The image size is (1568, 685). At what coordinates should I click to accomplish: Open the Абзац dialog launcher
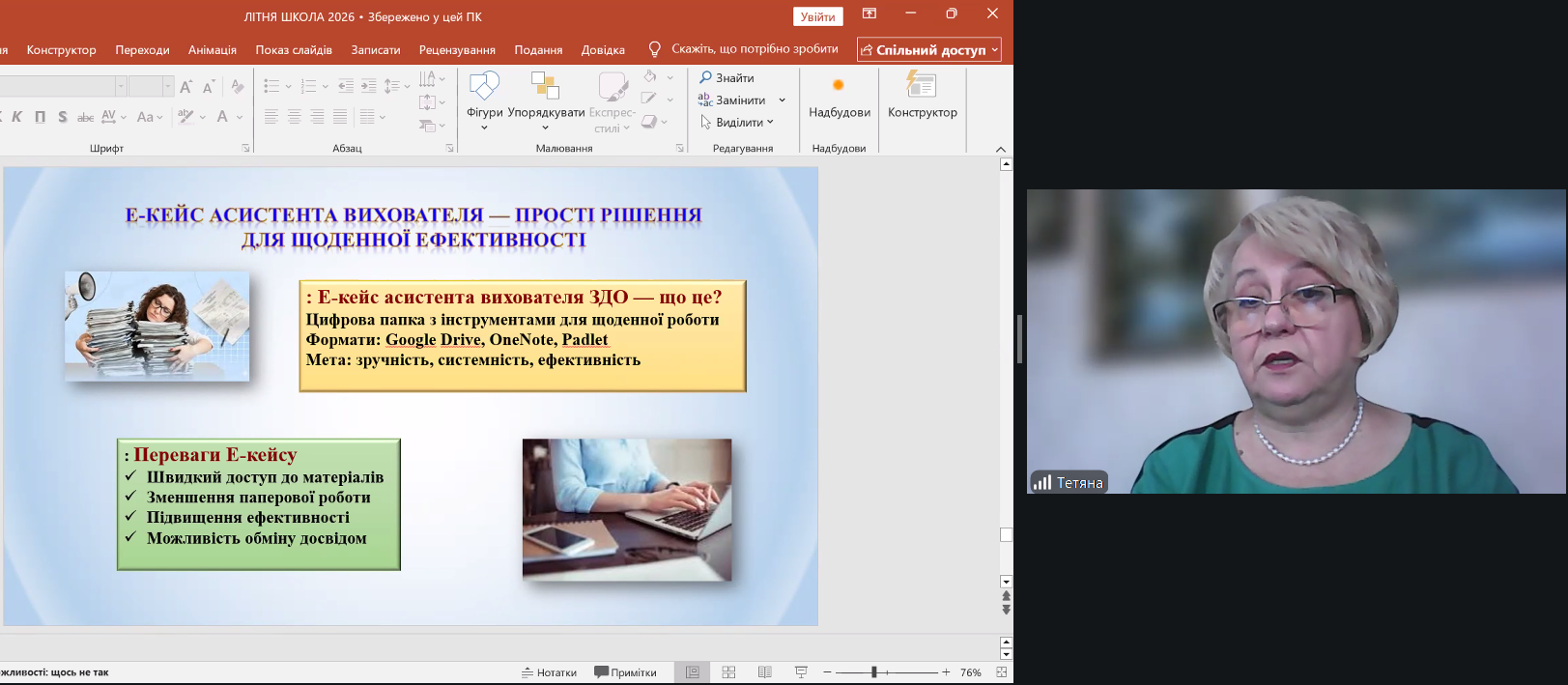[x=449, y=148]
